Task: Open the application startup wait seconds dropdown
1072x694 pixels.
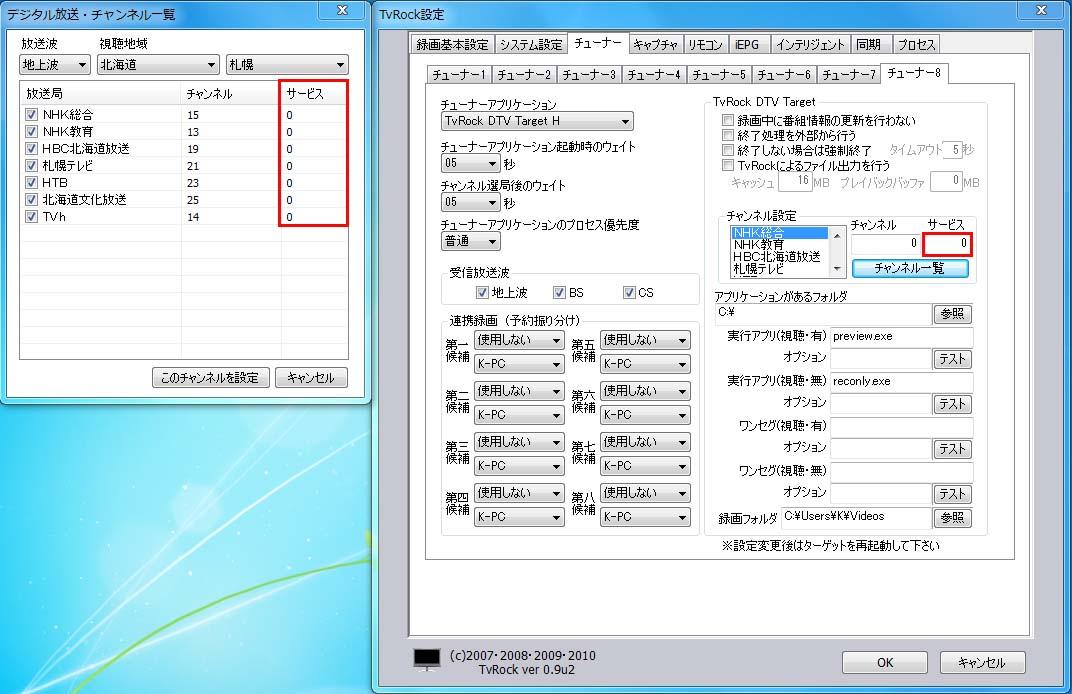Action: coord(471,163)
